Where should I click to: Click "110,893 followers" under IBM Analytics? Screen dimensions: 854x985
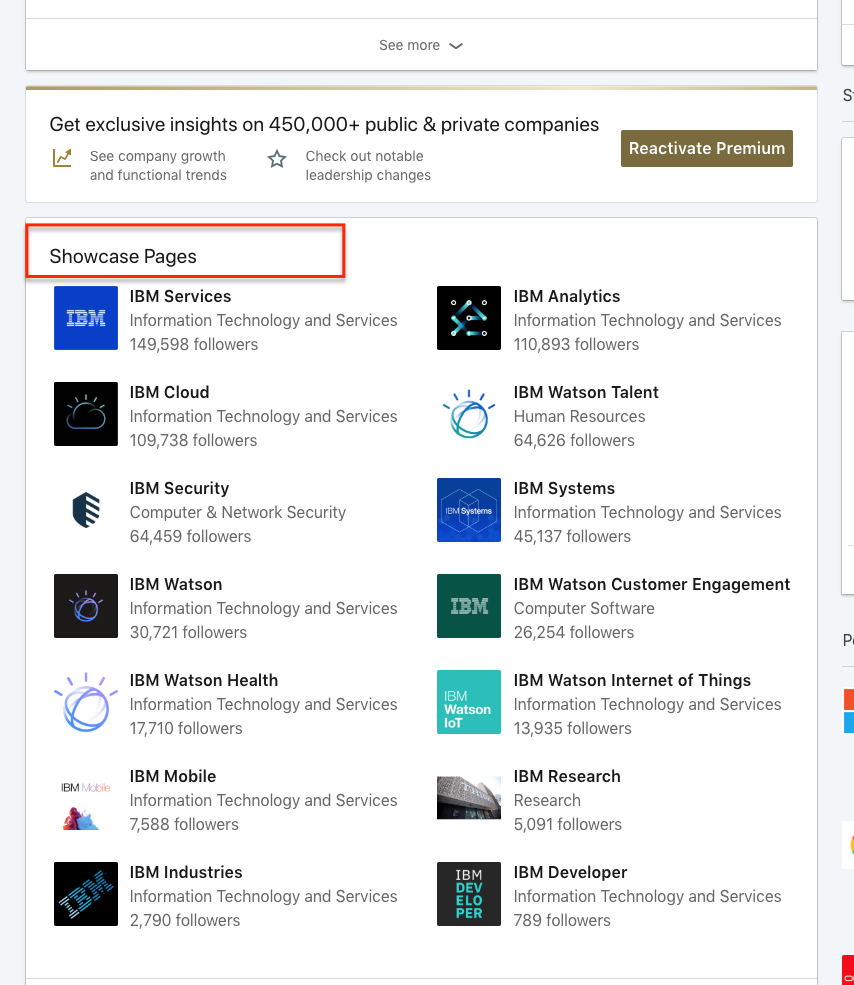[x=576, y=345]
